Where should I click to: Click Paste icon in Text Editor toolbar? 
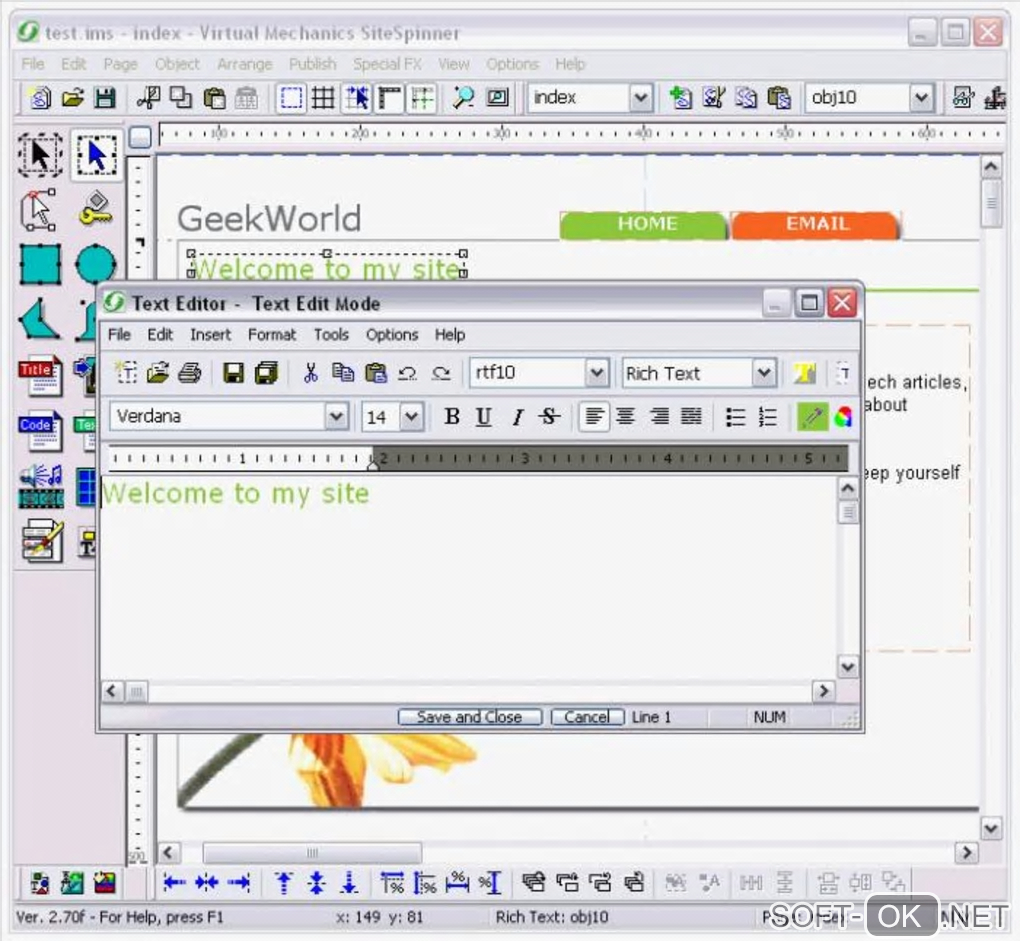(375, 373)
